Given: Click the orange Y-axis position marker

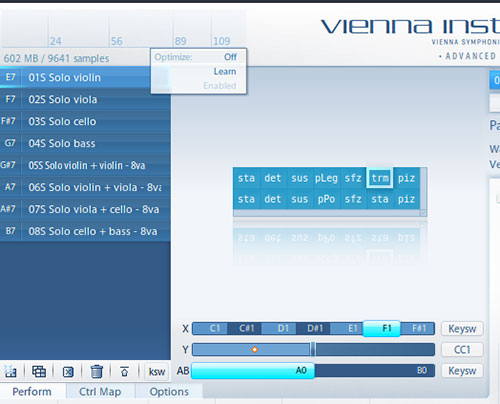Looking at the screenshot, I should 255,349.
